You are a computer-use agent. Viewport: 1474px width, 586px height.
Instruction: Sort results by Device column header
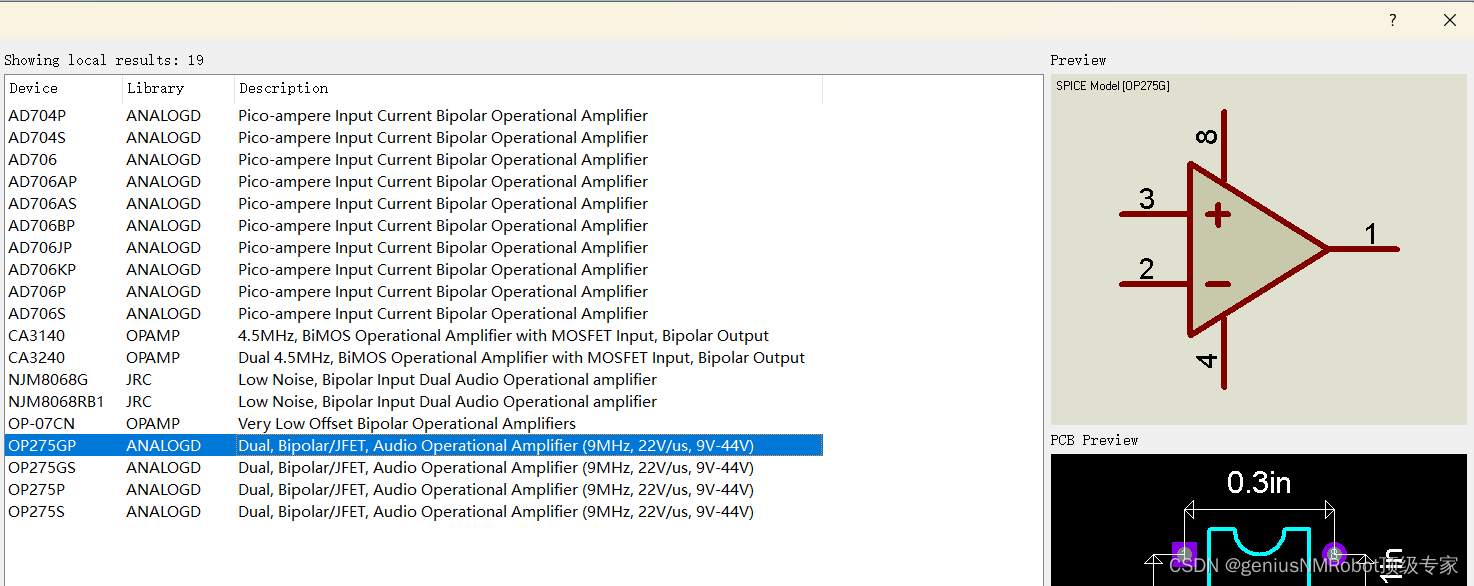tap(63, 88)
